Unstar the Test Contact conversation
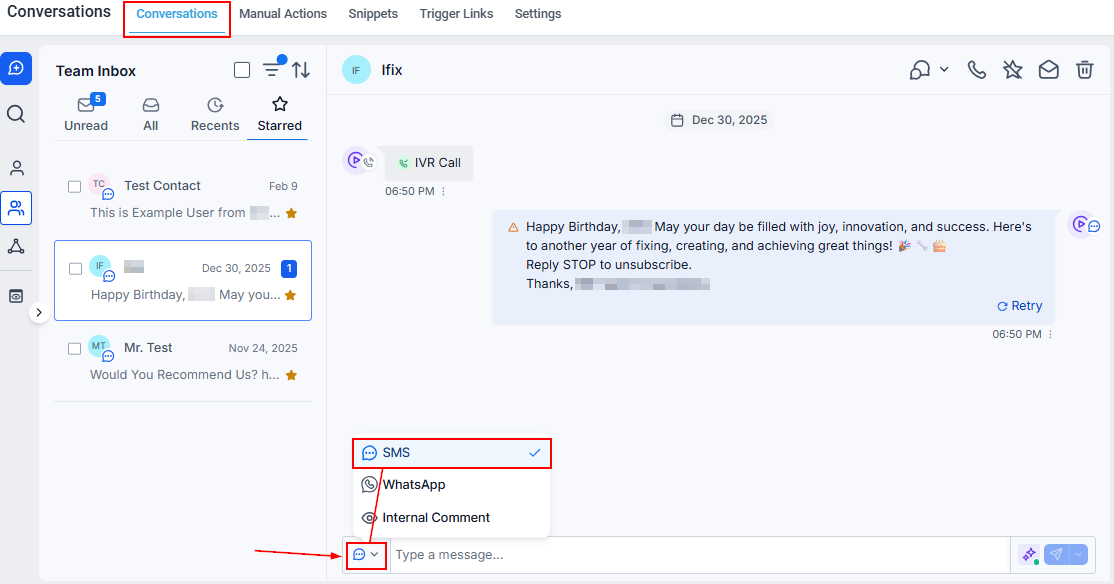 pyautogui.click(x=291, y=213)
